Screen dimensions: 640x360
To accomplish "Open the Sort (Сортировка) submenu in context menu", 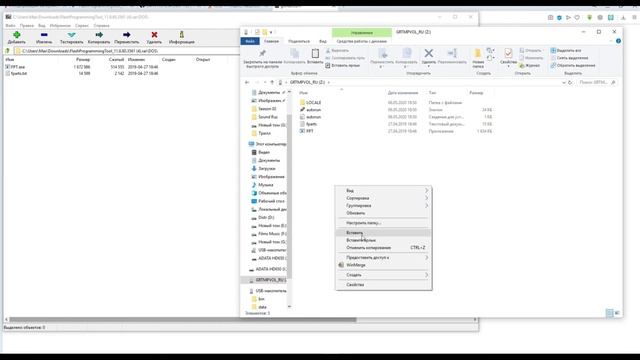I will point(383,198).
